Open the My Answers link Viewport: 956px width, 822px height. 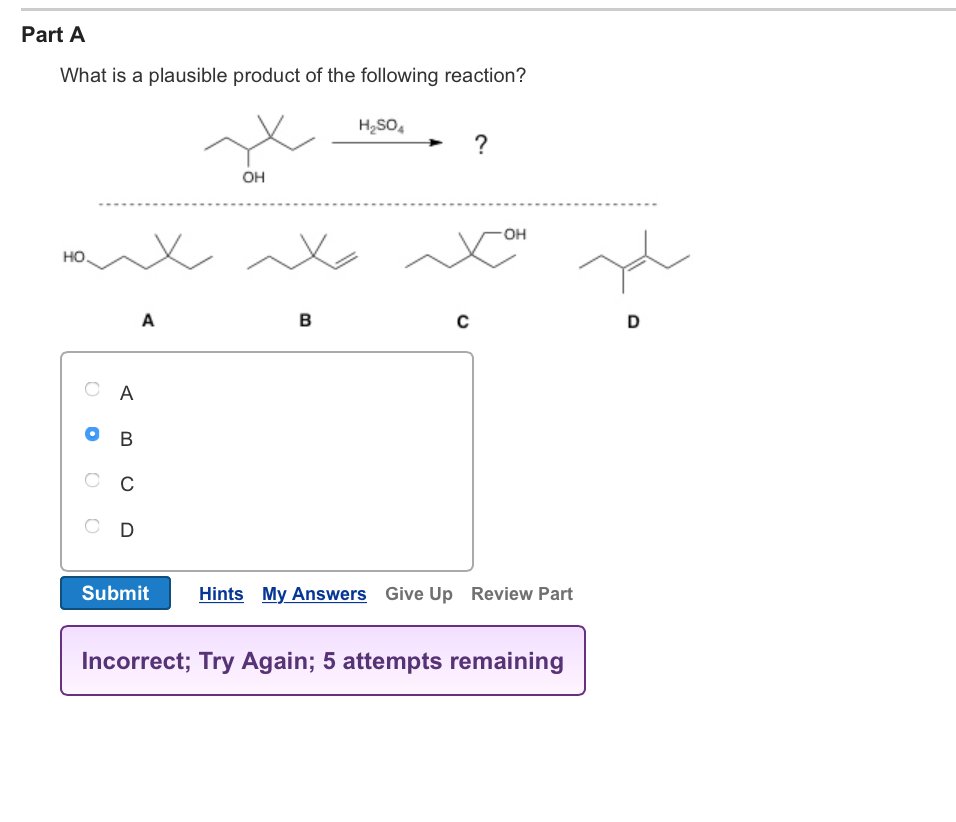click(x=313, y=593)
